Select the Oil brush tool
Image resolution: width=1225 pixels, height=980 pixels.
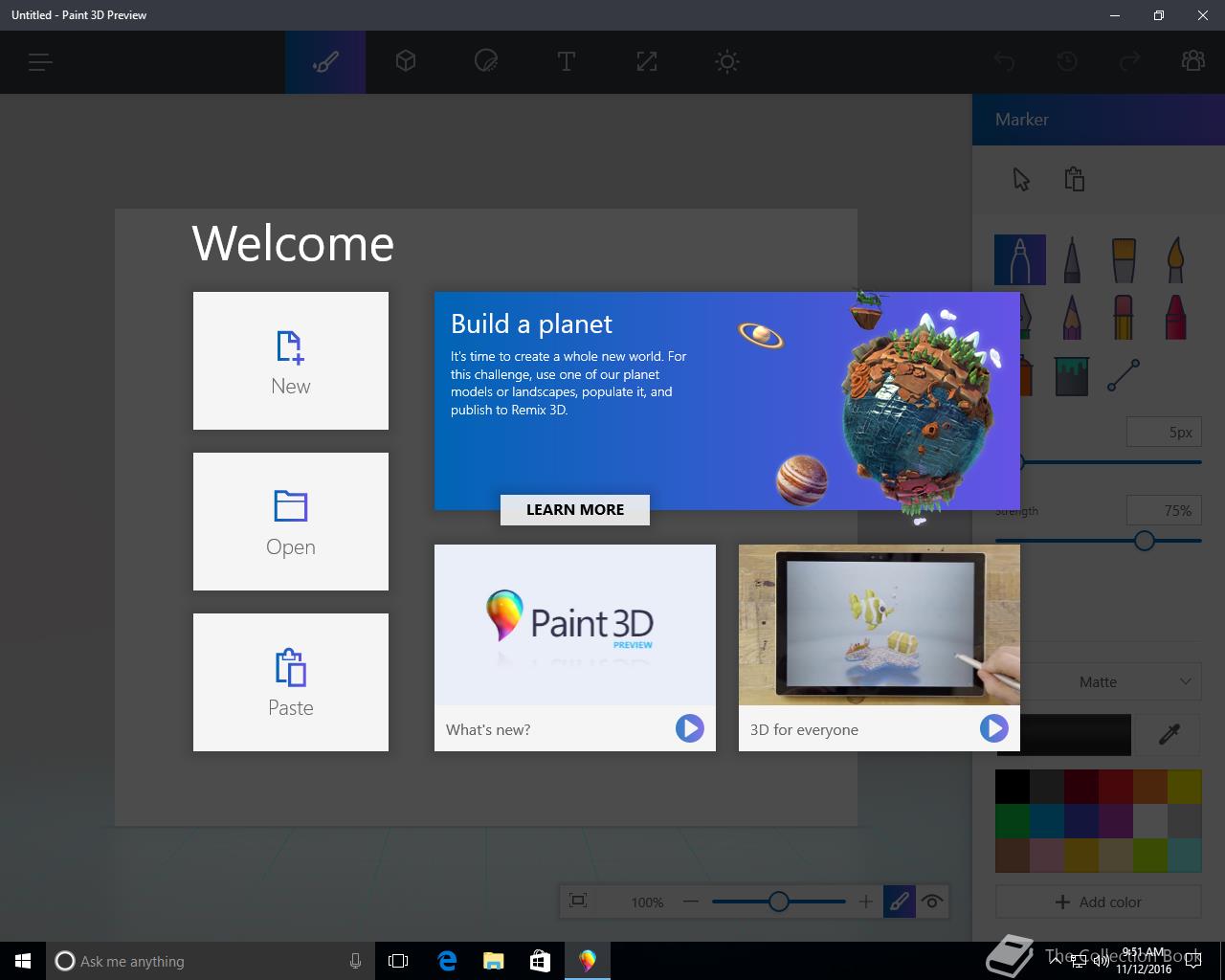coord(1124,260)
